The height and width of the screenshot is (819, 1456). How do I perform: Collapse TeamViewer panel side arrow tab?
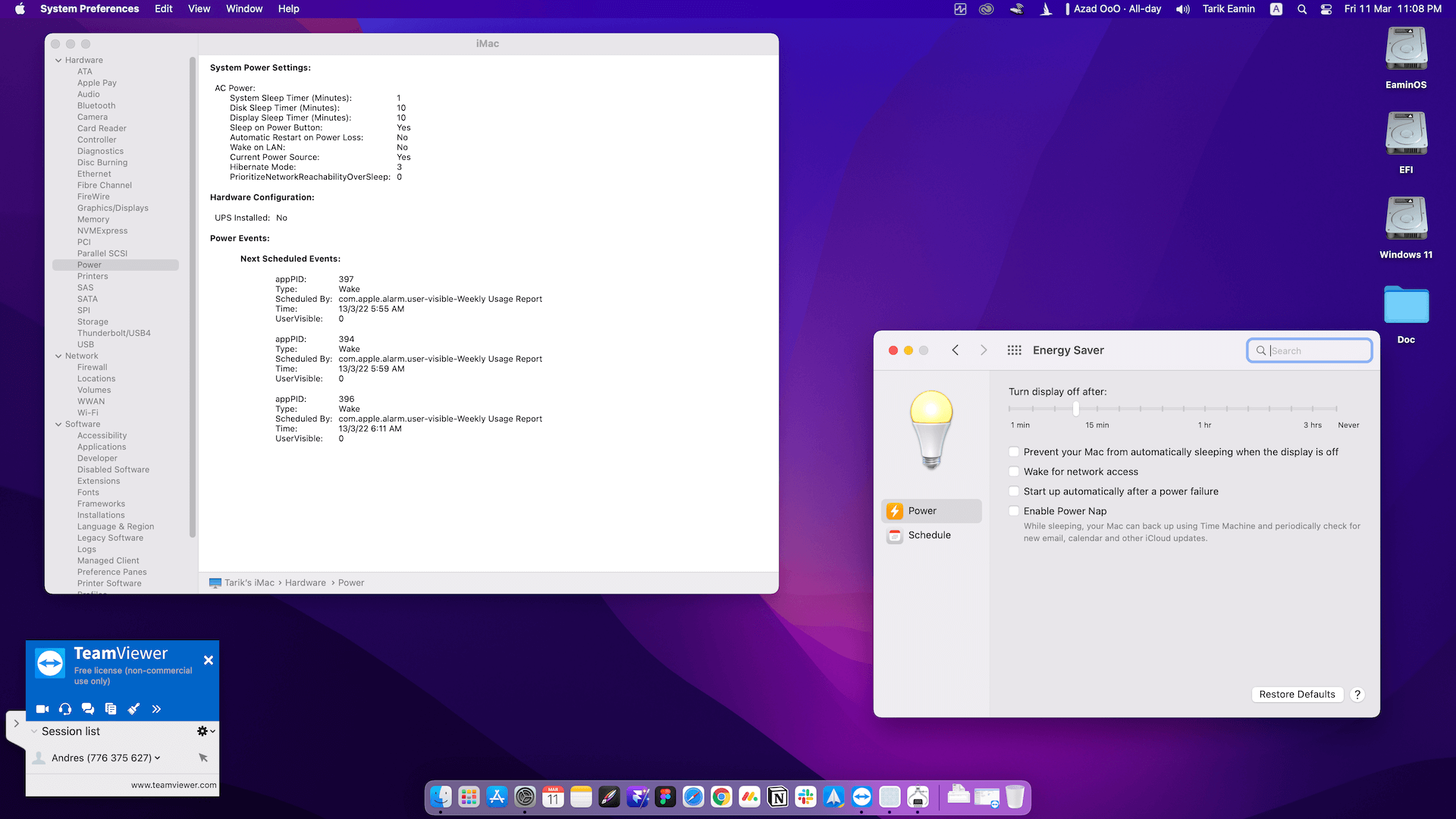click(16, 723)
